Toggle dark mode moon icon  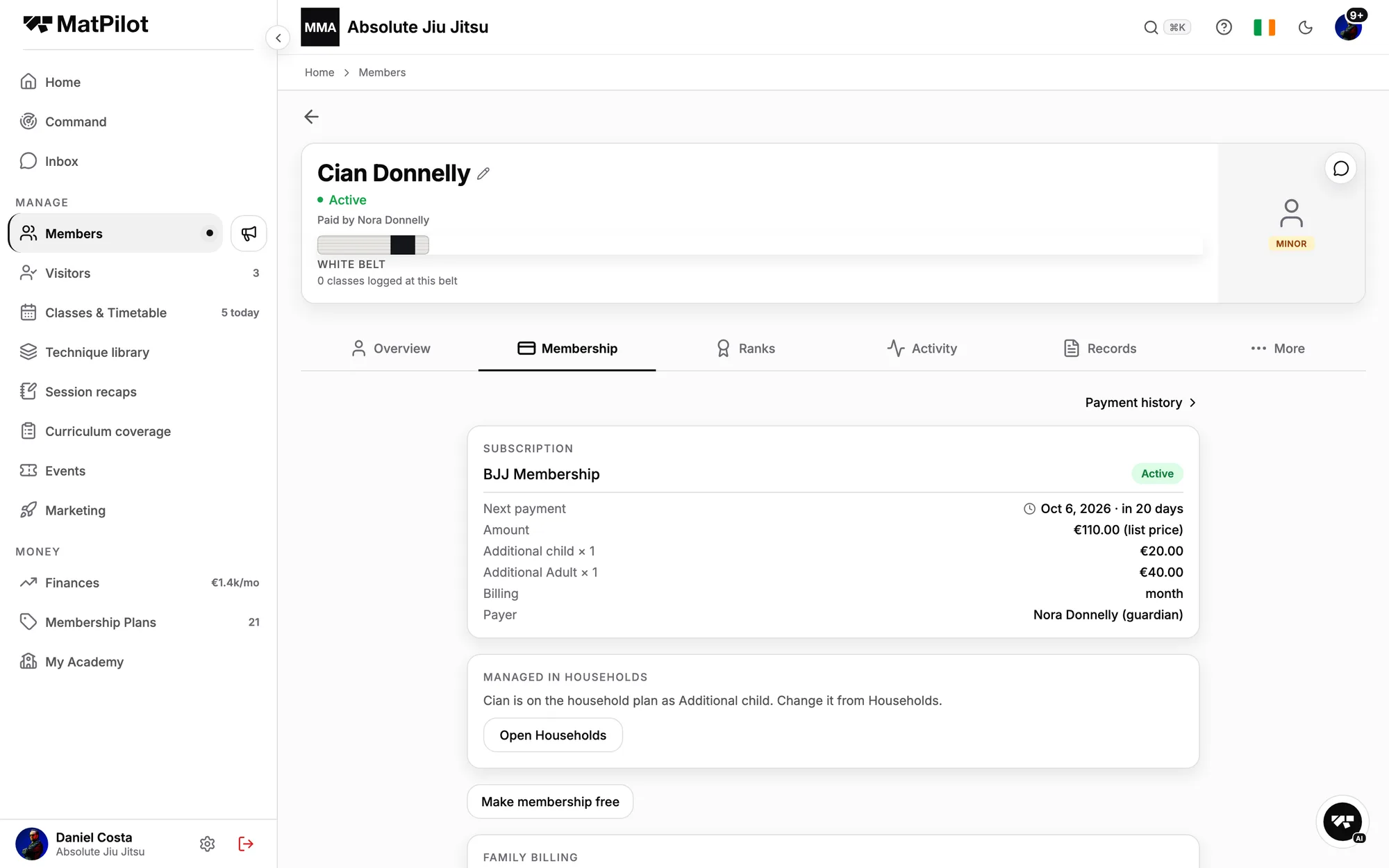point(1306,27)
